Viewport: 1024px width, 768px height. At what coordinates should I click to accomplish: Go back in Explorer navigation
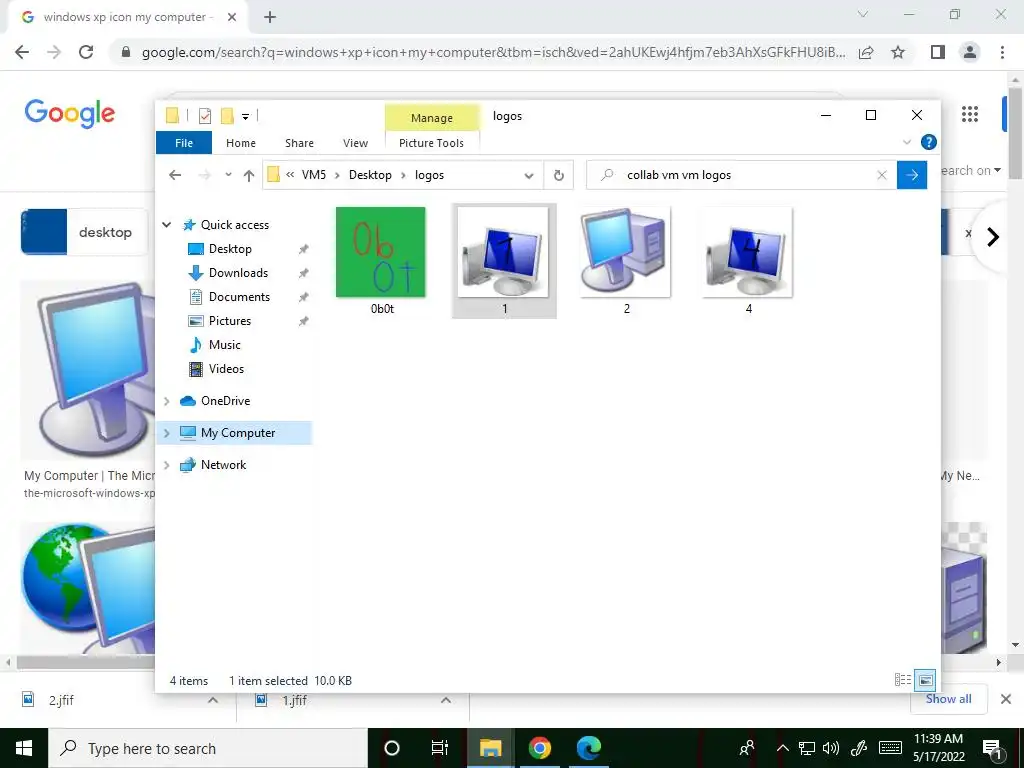[x=174, y=175]
